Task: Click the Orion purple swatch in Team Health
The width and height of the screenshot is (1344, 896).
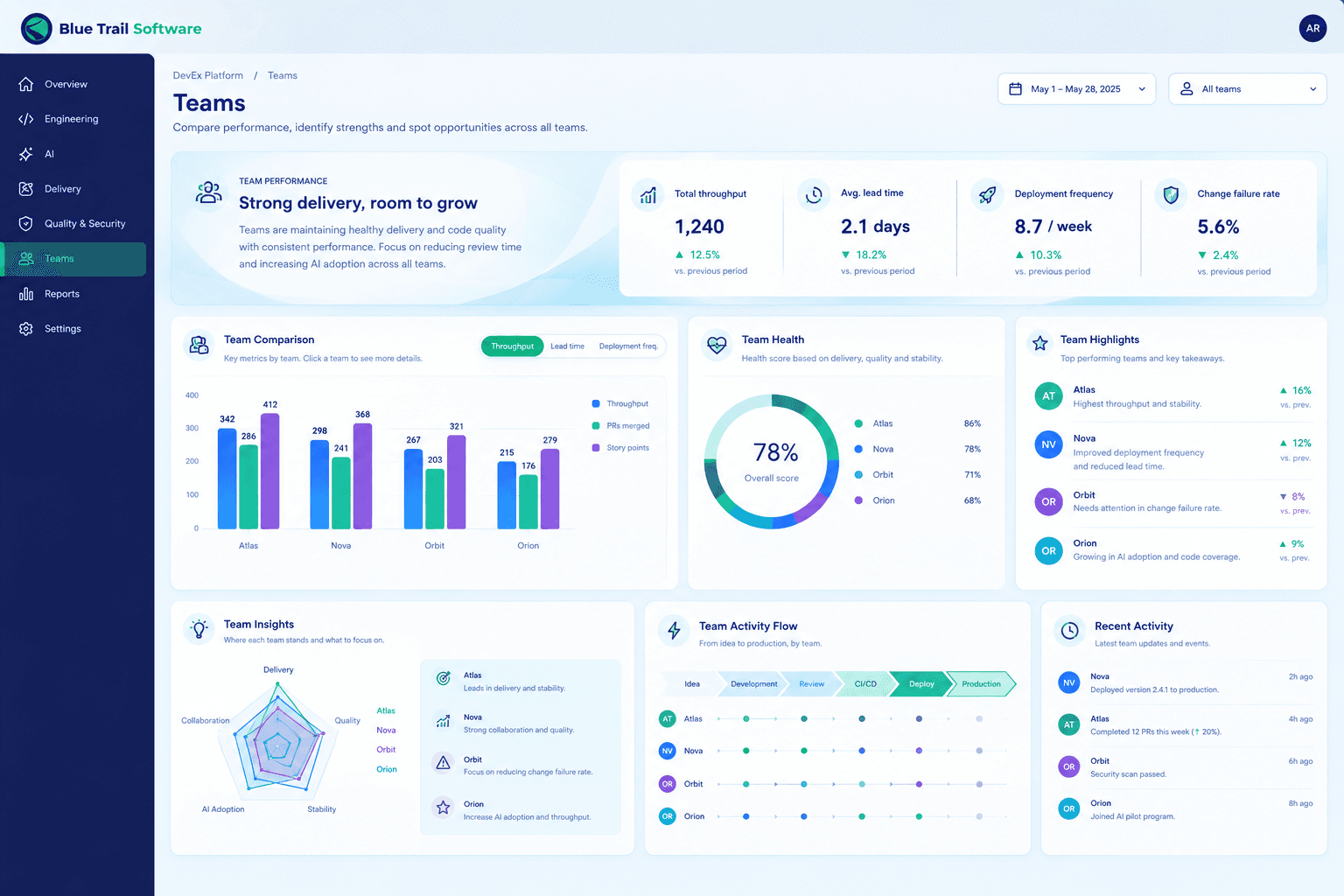Action: [858, 500]
